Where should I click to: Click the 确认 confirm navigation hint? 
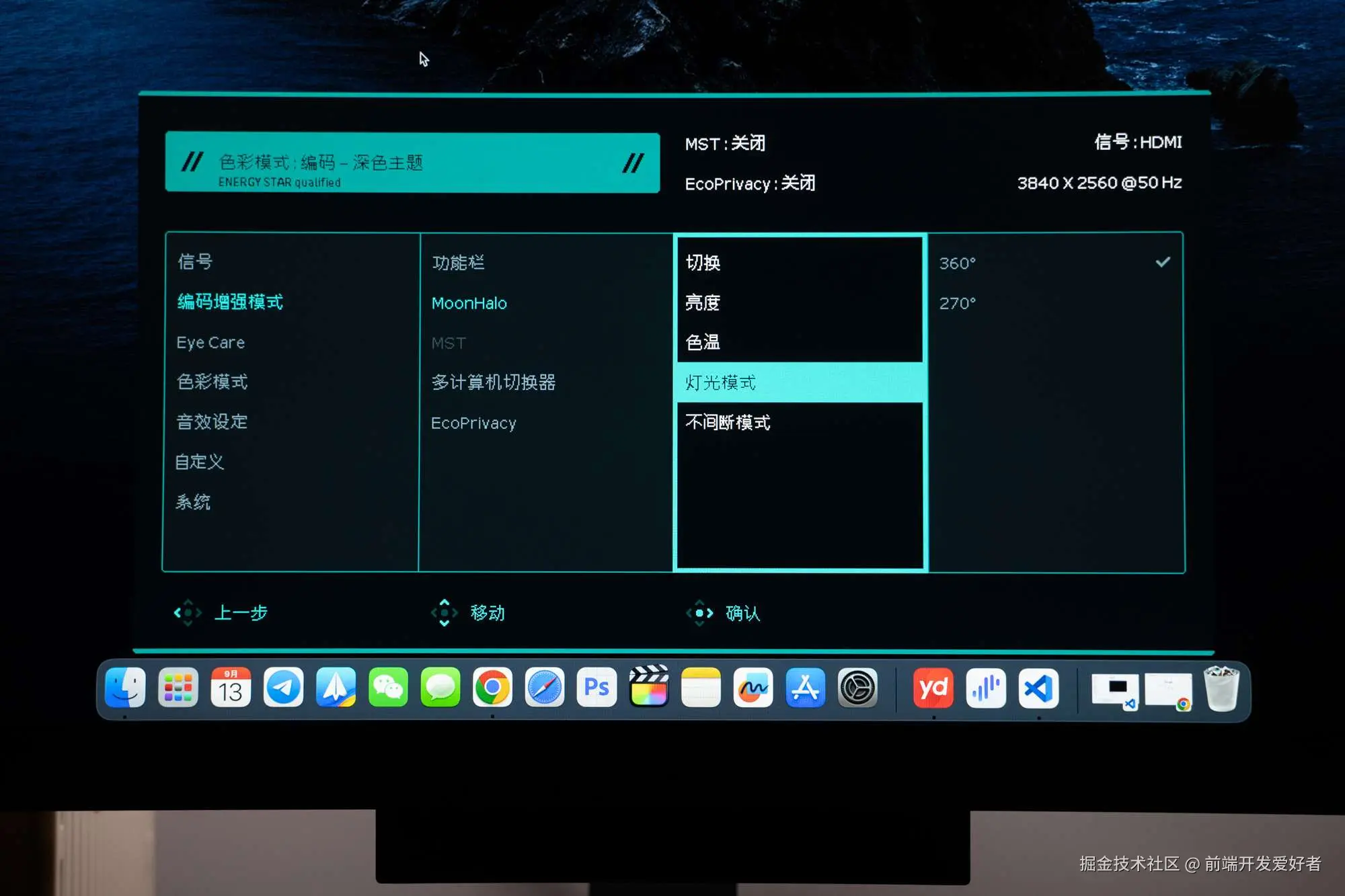coord(742,613)
